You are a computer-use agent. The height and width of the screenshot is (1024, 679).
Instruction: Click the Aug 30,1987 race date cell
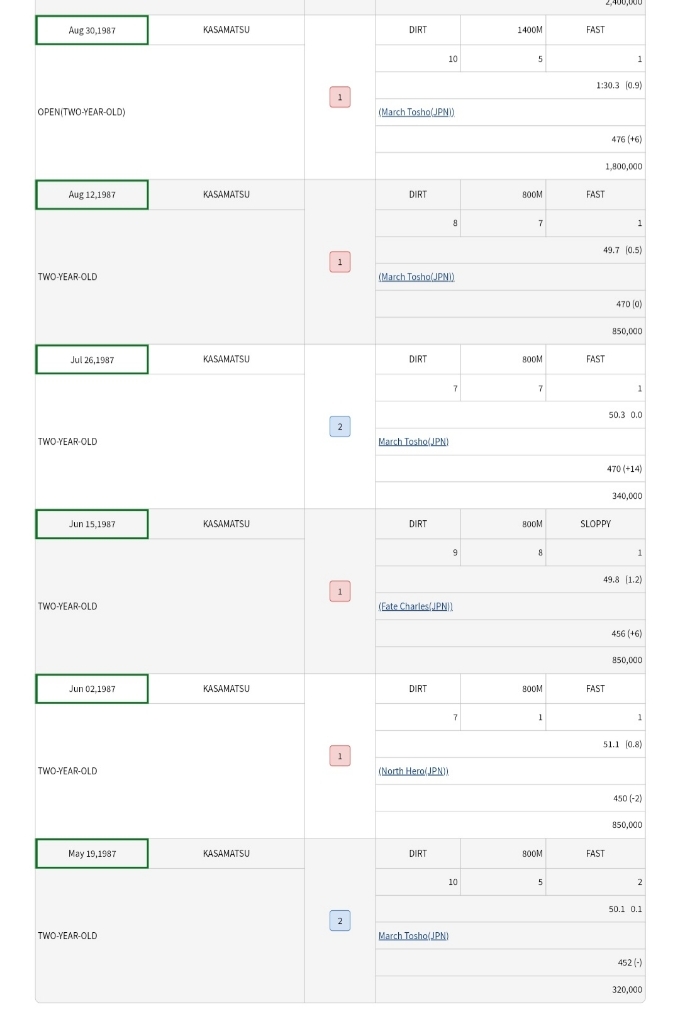pyautogui.click(x=92, y=30)
